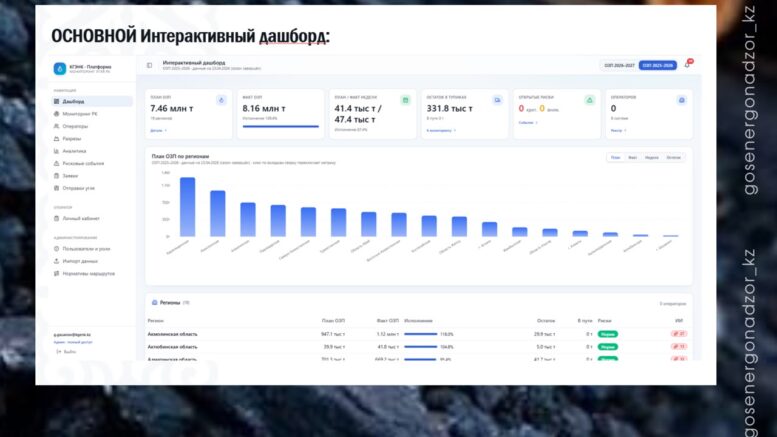This screenshot has width=777, height=437.
Task: Click the Дашборд grid icon in sidebar
Action: coord(56,102)
